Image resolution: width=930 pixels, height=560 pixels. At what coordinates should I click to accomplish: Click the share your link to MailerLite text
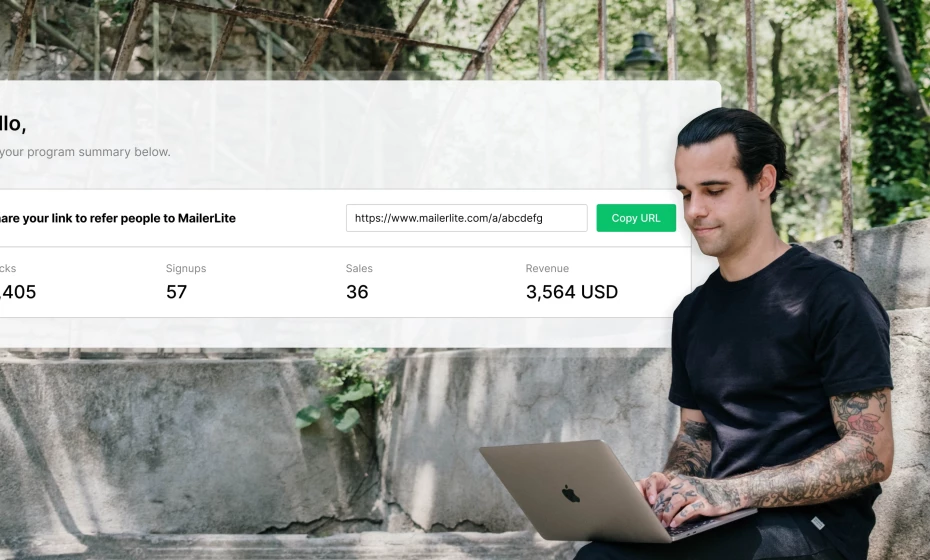pos(117,218)
